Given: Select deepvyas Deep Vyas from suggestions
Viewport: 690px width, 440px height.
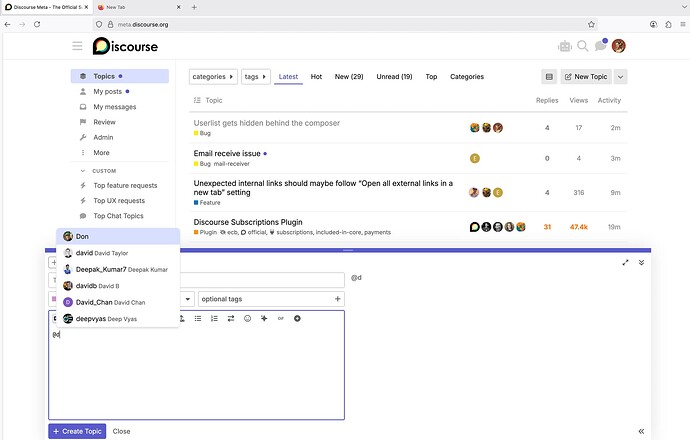Looking at the screenshot, I should [118, 319].
